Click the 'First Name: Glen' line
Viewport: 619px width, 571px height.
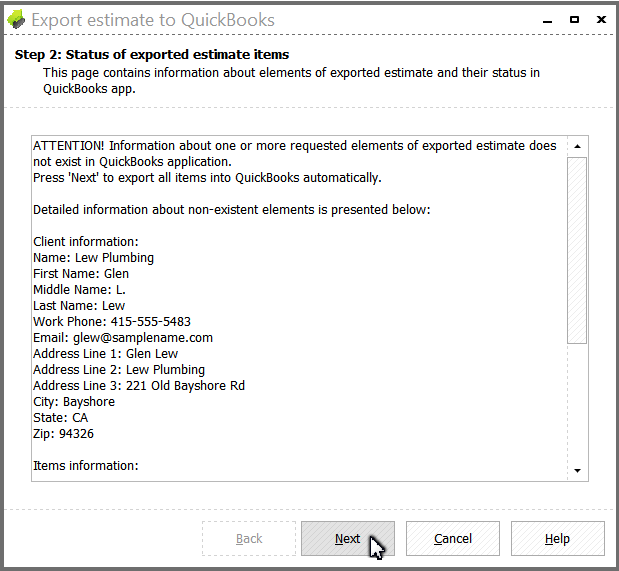click(x=81, y=274)
